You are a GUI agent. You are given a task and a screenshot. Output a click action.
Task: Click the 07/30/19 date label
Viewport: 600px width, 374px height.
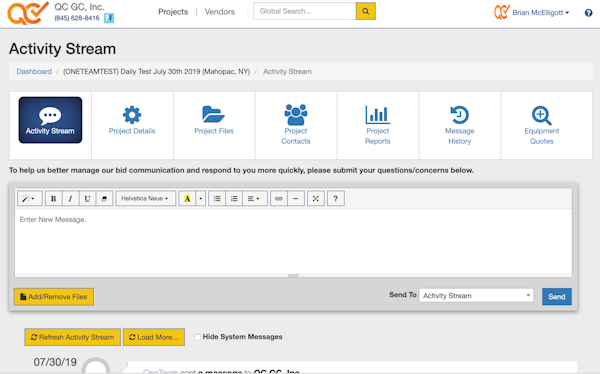tap(55, 362)
